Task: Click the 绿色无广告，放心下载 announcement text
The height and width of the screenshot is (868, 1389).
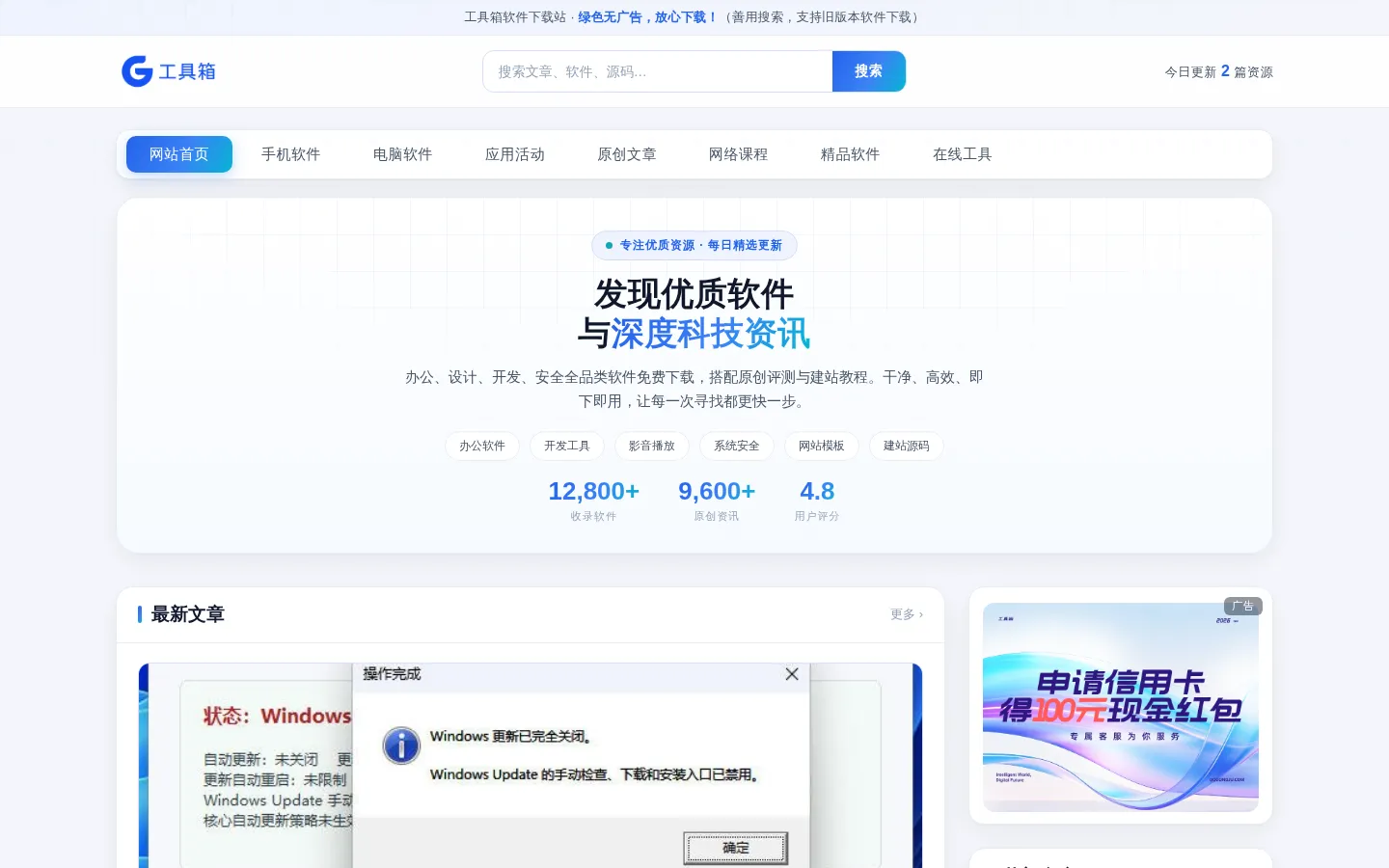Action: click(647, 17)
